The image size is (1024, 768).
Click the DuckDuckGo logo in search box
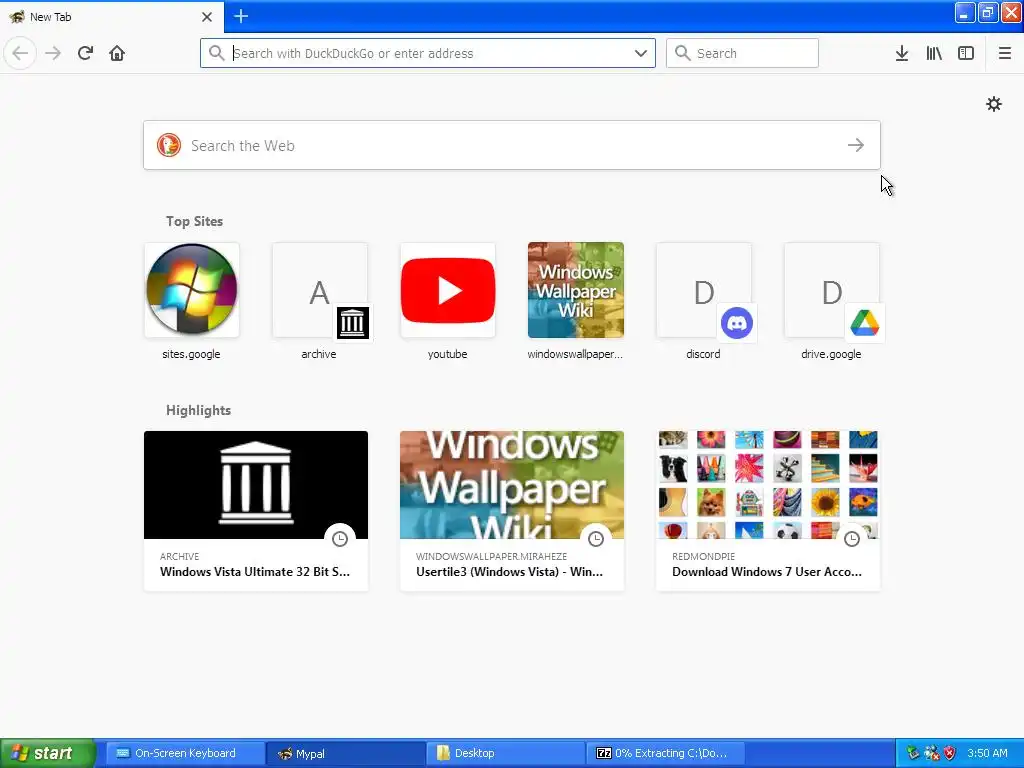(168, 145)
